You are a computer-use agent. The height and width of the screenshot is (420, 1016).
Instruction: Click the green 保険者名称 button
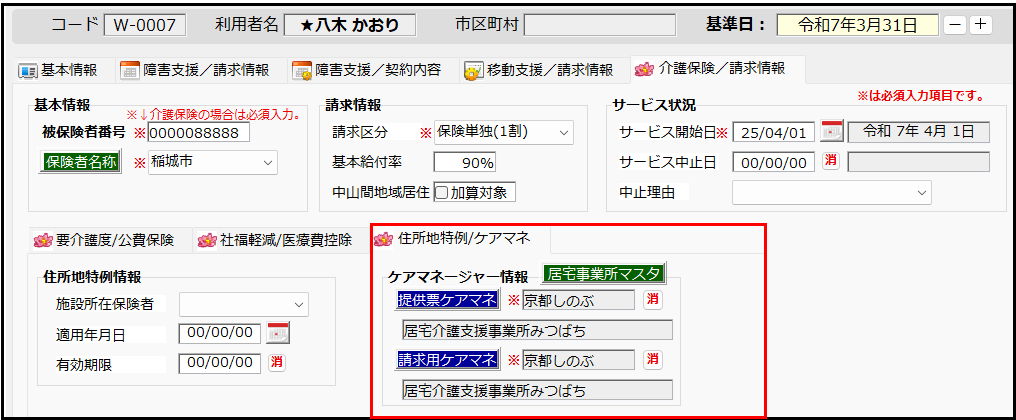(80, 162)
